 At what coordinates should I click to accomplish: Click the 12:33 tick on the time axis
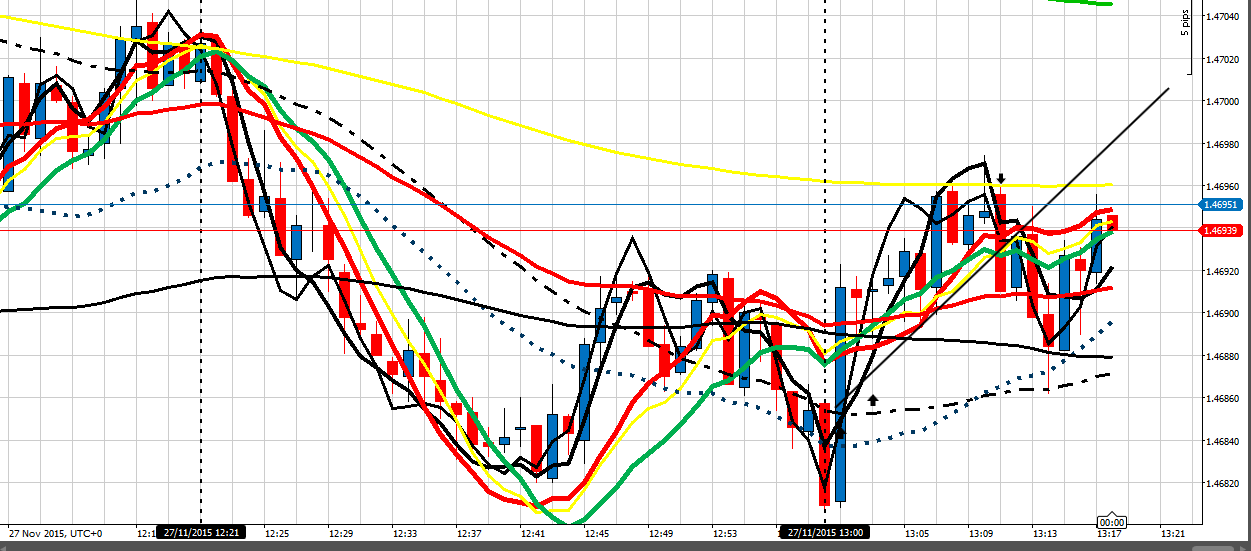pyautogui.click(x=406, y=534)
